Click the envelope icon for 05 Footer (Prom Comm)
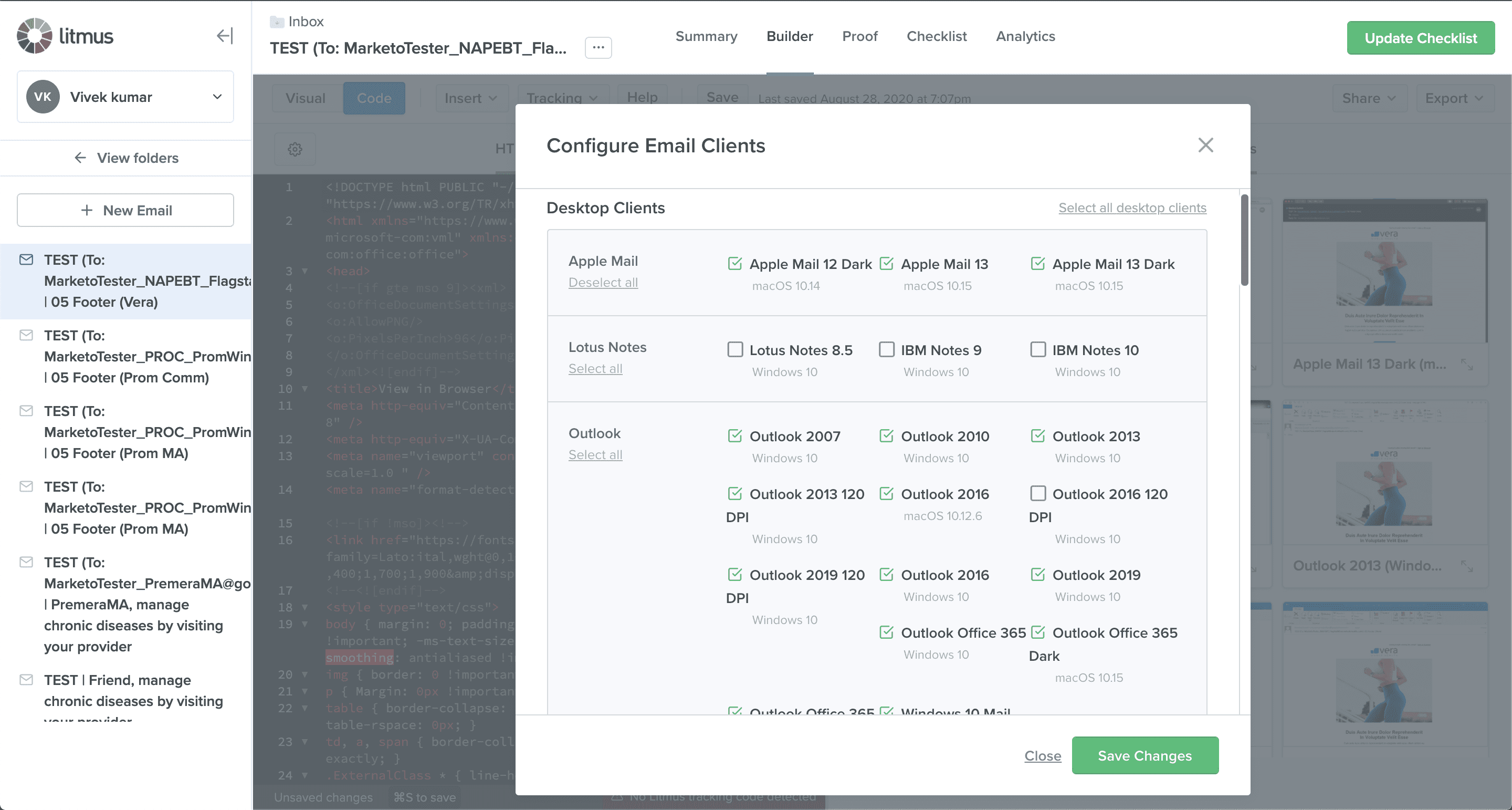The width and height of the screenshot is (1512, 810). coord(26,335)
